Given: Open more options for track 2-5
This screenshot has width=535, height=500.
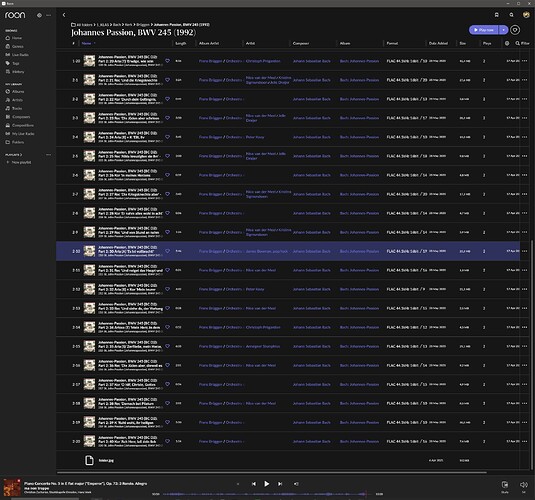Looking at the screenshot, I should [524, 156].
